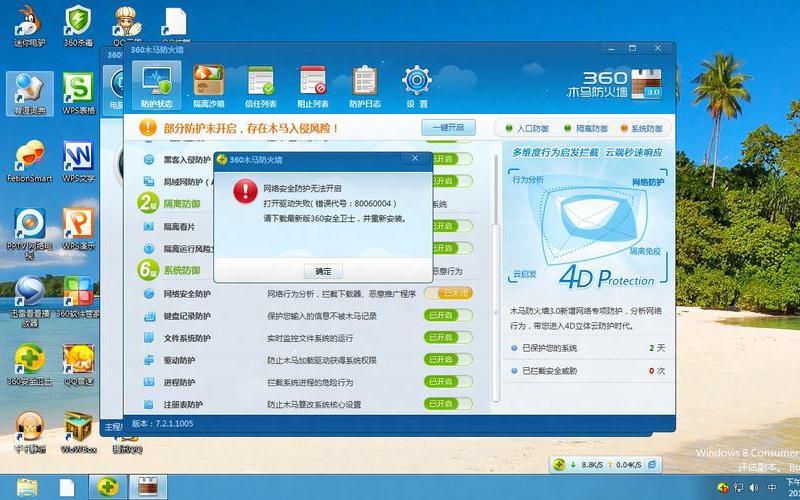Image resolution: width=800 pixels, height=500 pixels.
Task: Disable the 进程防护 switch
Action: pyautogui.click(x=448, y=382)
